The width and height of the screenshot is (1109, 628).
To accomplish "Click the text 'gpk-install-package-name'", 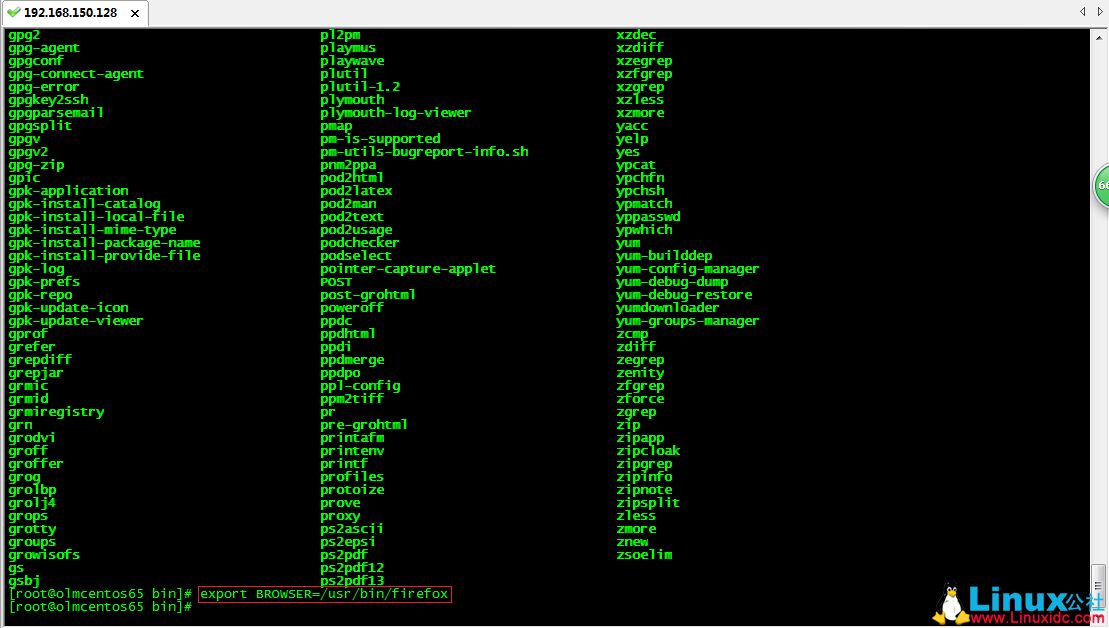I will click(104, 243).
